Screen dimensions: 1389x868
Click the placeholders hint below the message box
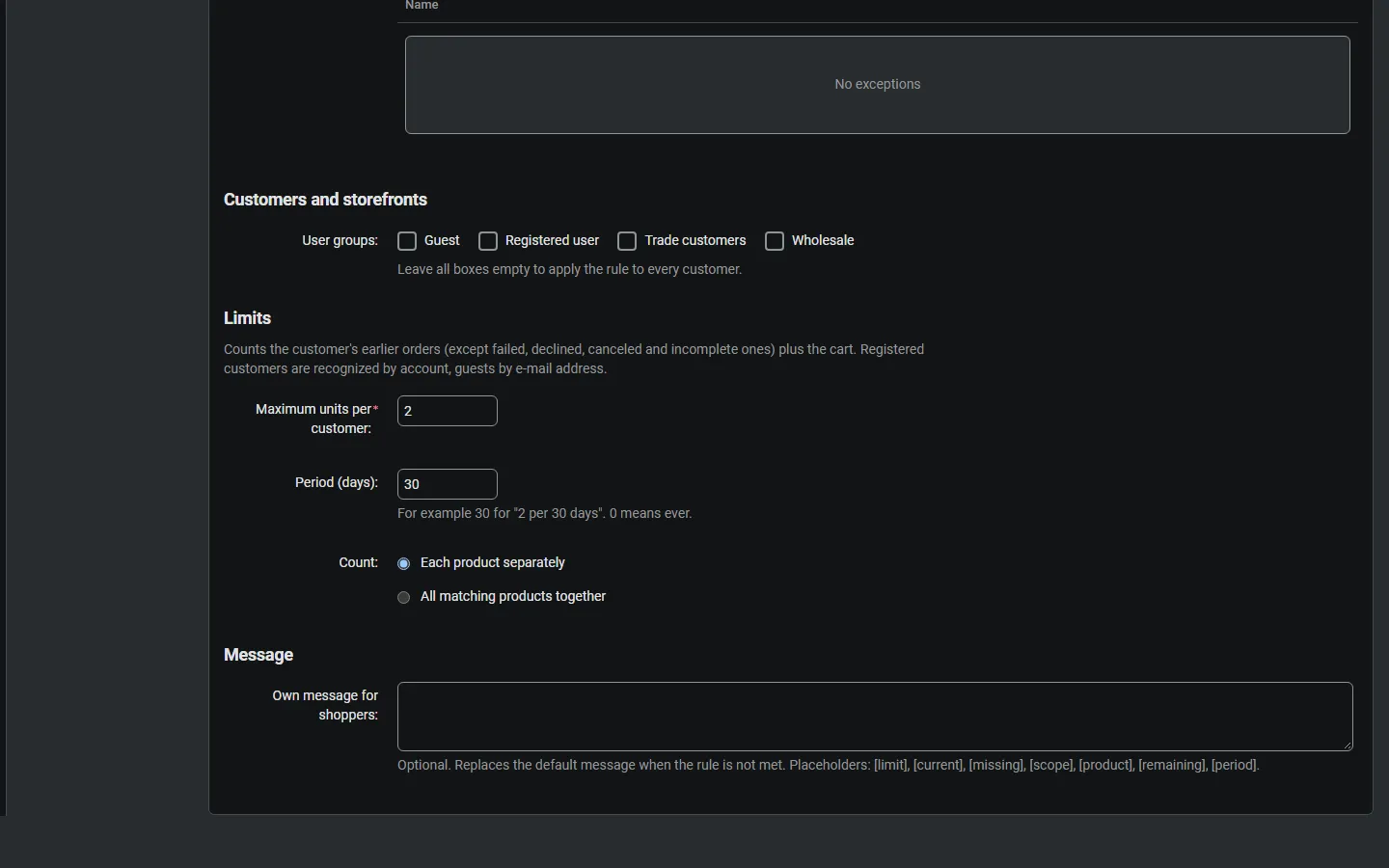coord(829,766)
